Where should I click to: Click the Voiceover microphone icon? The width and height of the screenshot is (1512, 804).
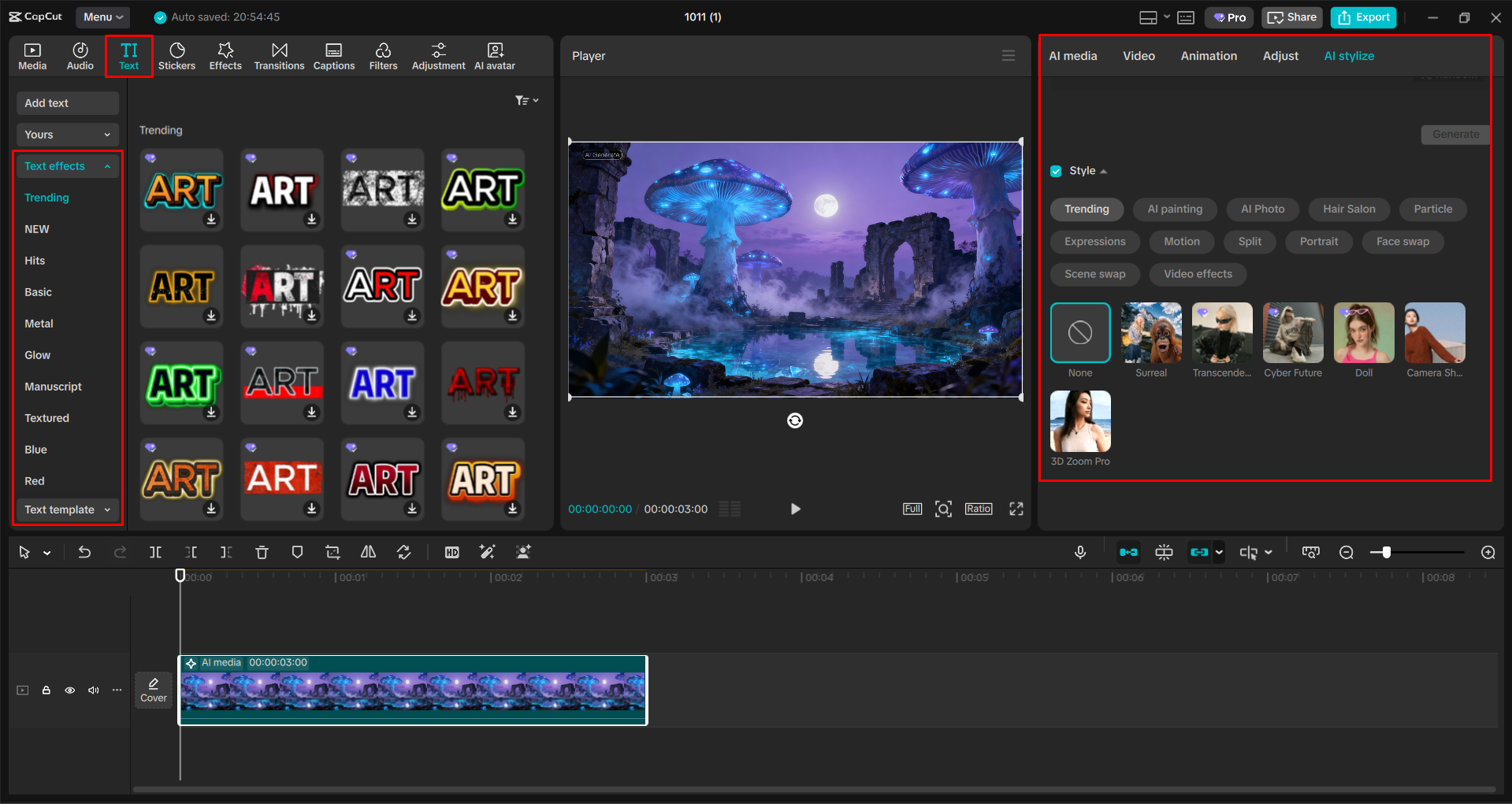pos(1079,552)
